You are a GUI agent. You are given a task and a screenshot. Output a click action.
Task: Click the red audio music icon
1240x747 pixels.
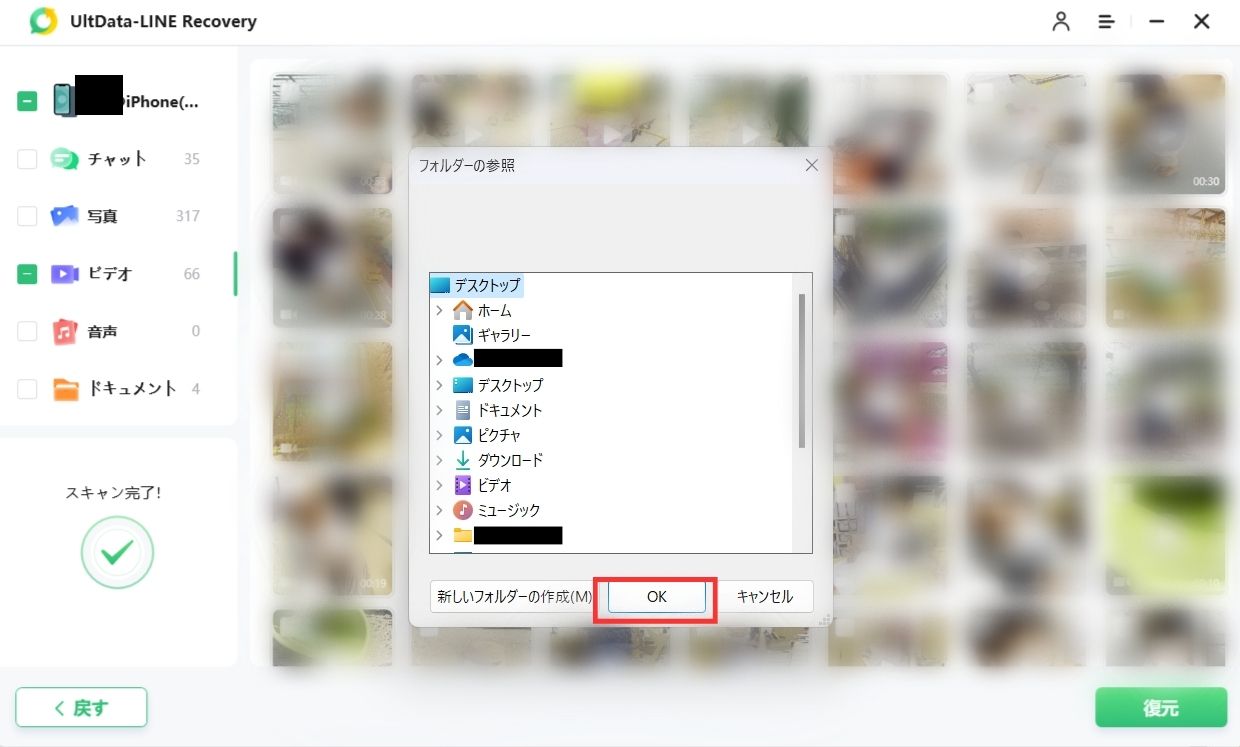click(64, 331)
